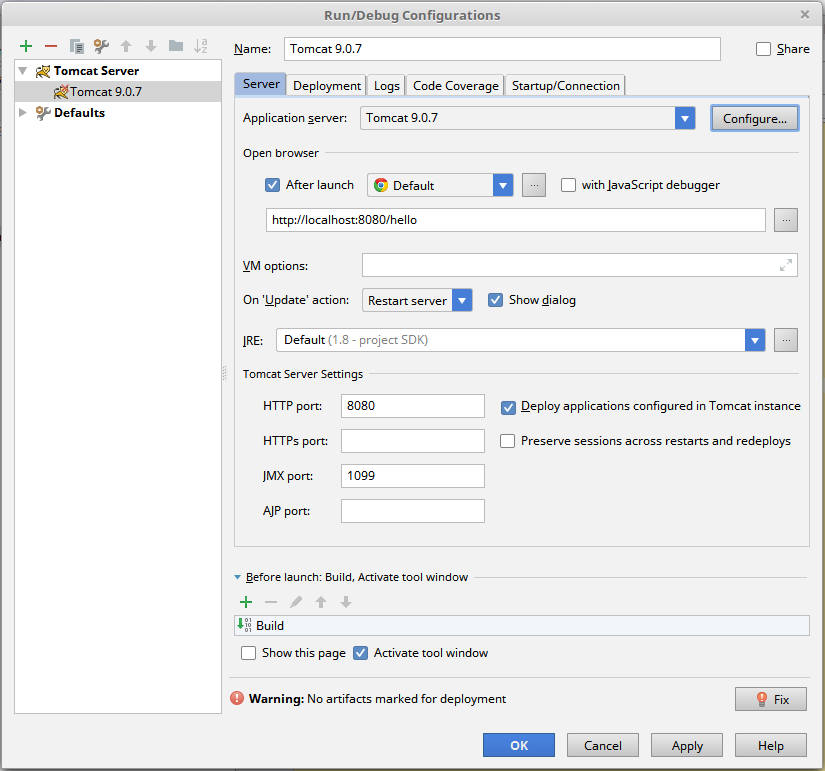Open the Default browser dropdown
The image size is (825, 771).
coord(502,185)
